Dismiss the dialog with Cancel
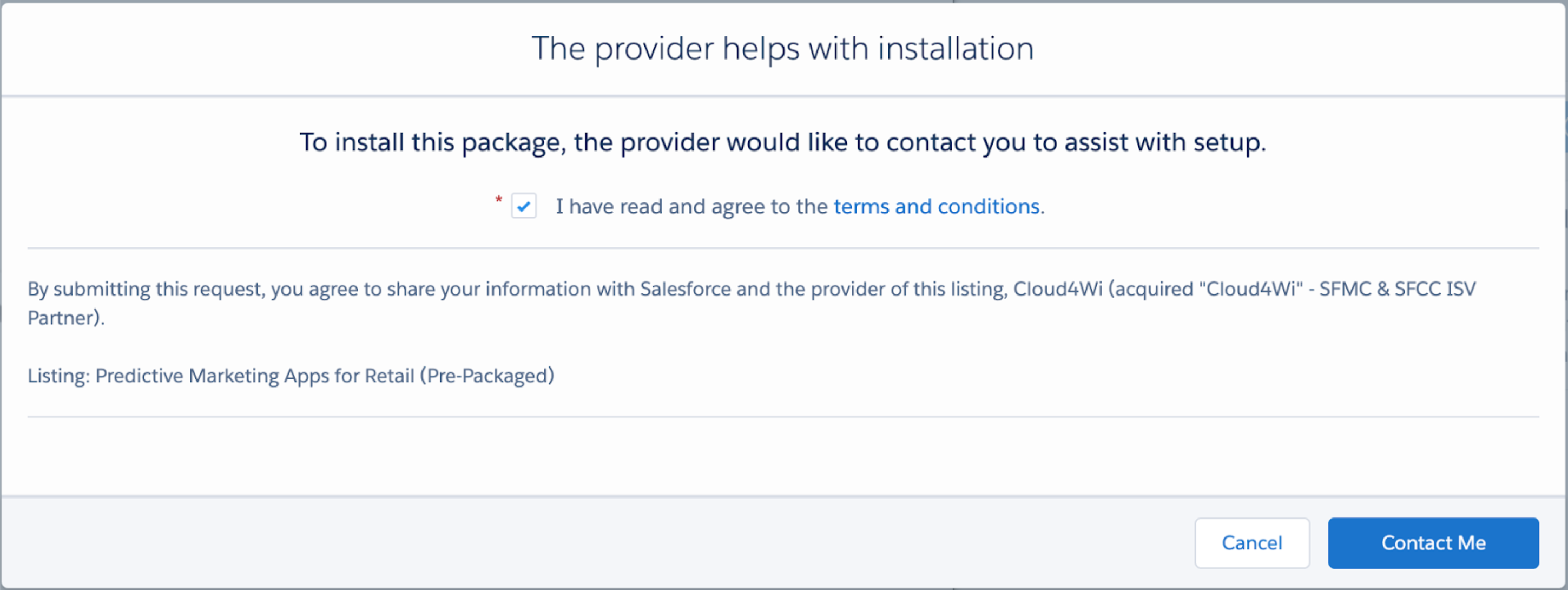Image resolution: width=1568 pixels, height=590 pixels. click(x=1251, y=542)
